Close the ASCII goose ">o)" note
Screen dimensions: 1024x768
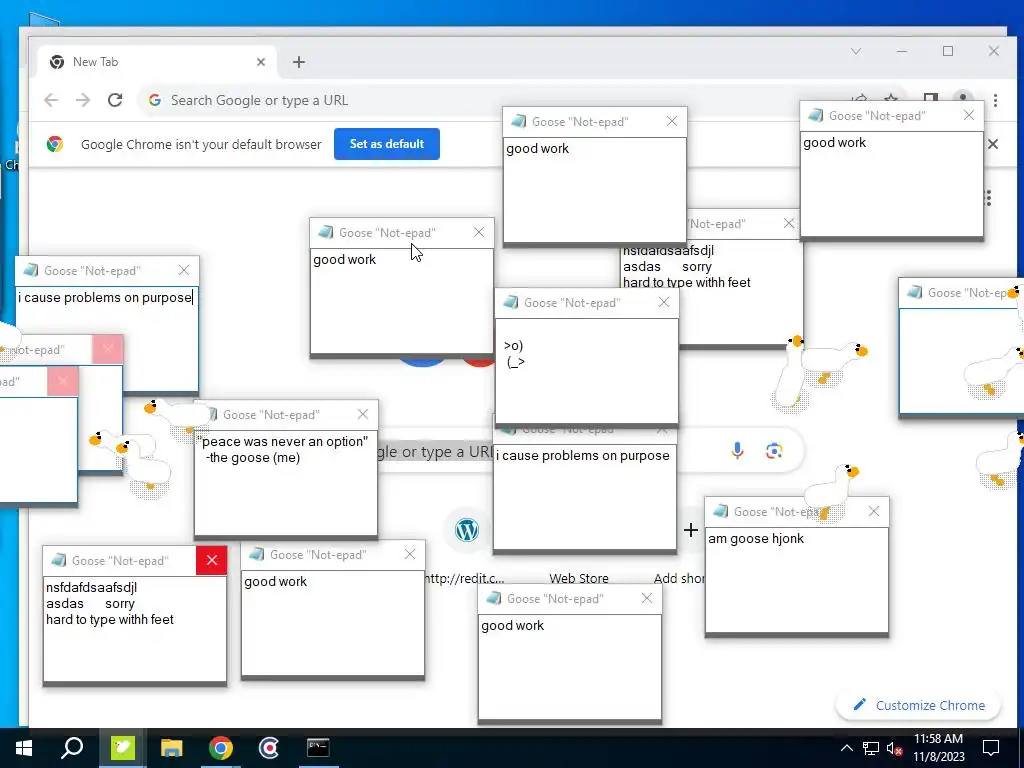point(664,302)
